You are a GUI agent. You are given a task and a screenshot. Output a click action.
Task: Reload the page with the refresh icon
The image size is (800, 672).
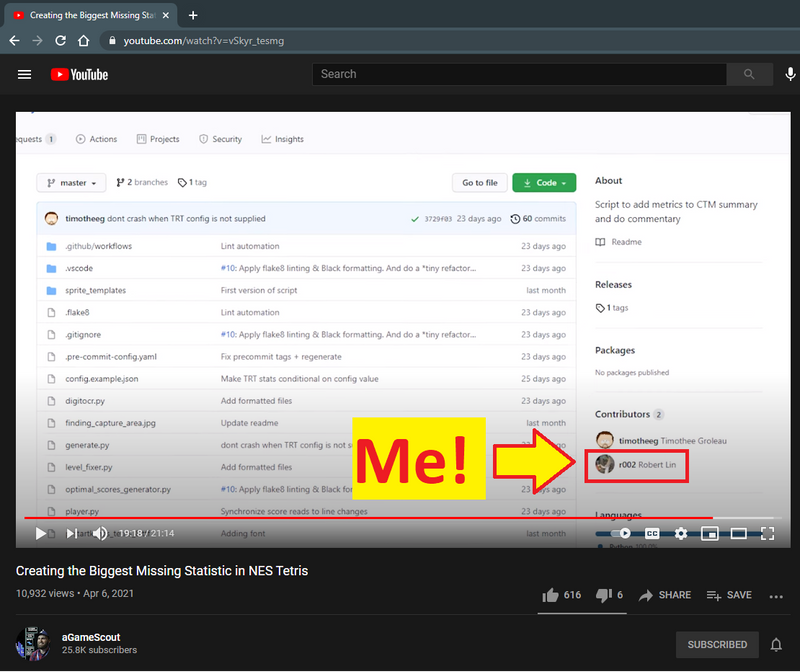pos(60,40)
